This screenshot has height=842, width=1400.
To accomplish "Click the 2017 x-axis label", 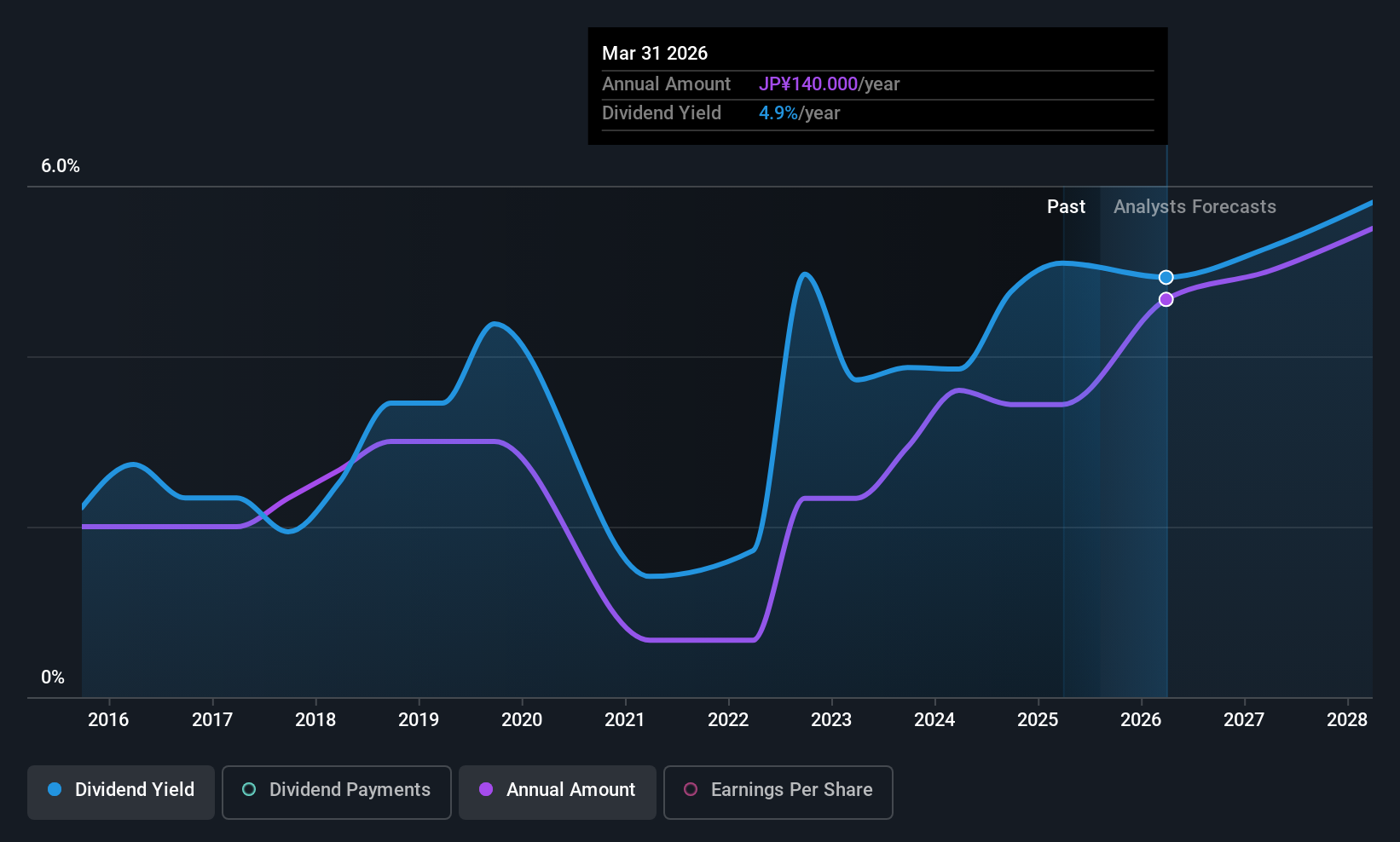I will click(x=212, y=720).
